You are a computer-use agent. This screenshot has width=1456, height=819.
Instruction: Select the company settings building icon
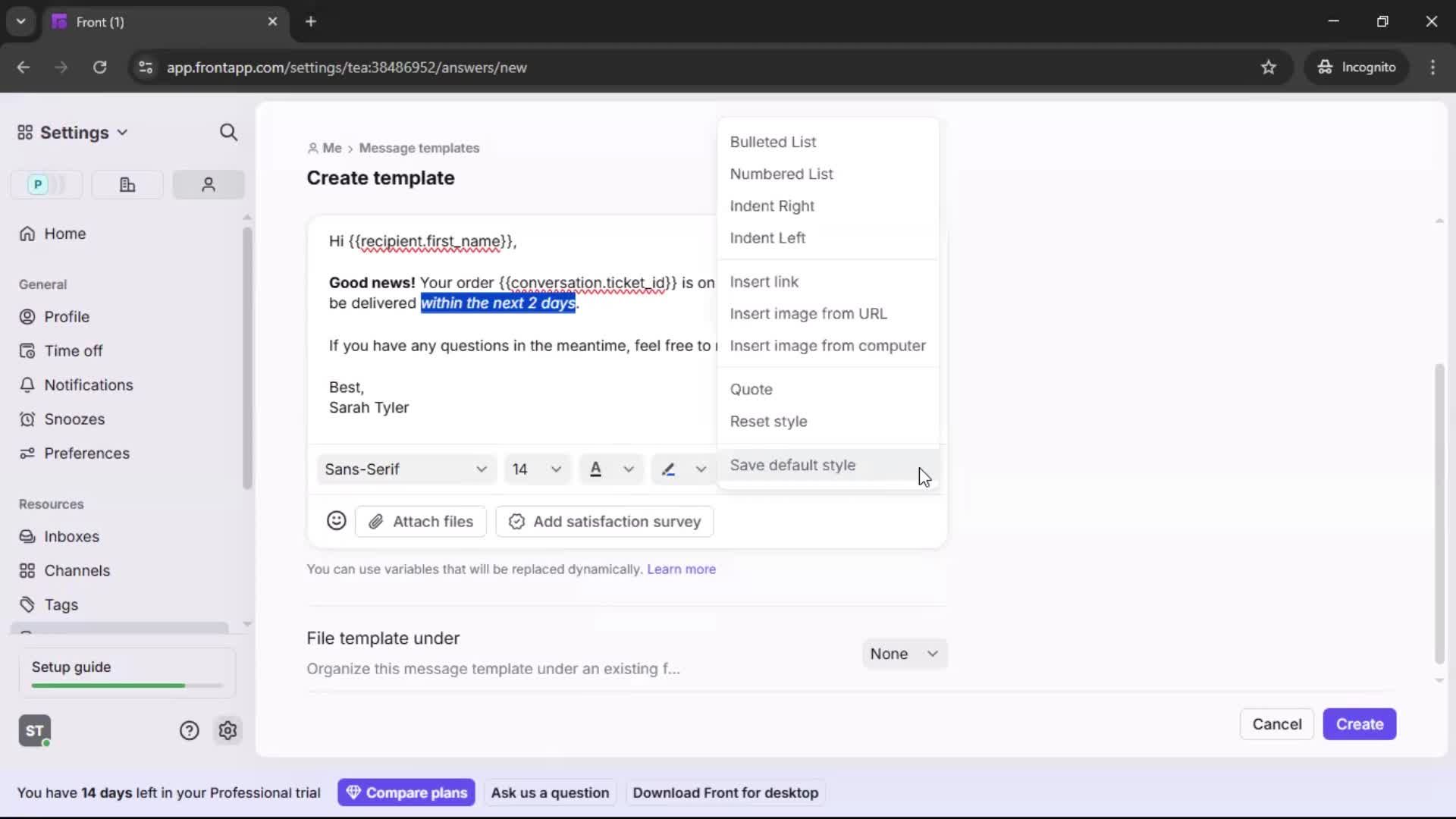pos(127,184)
